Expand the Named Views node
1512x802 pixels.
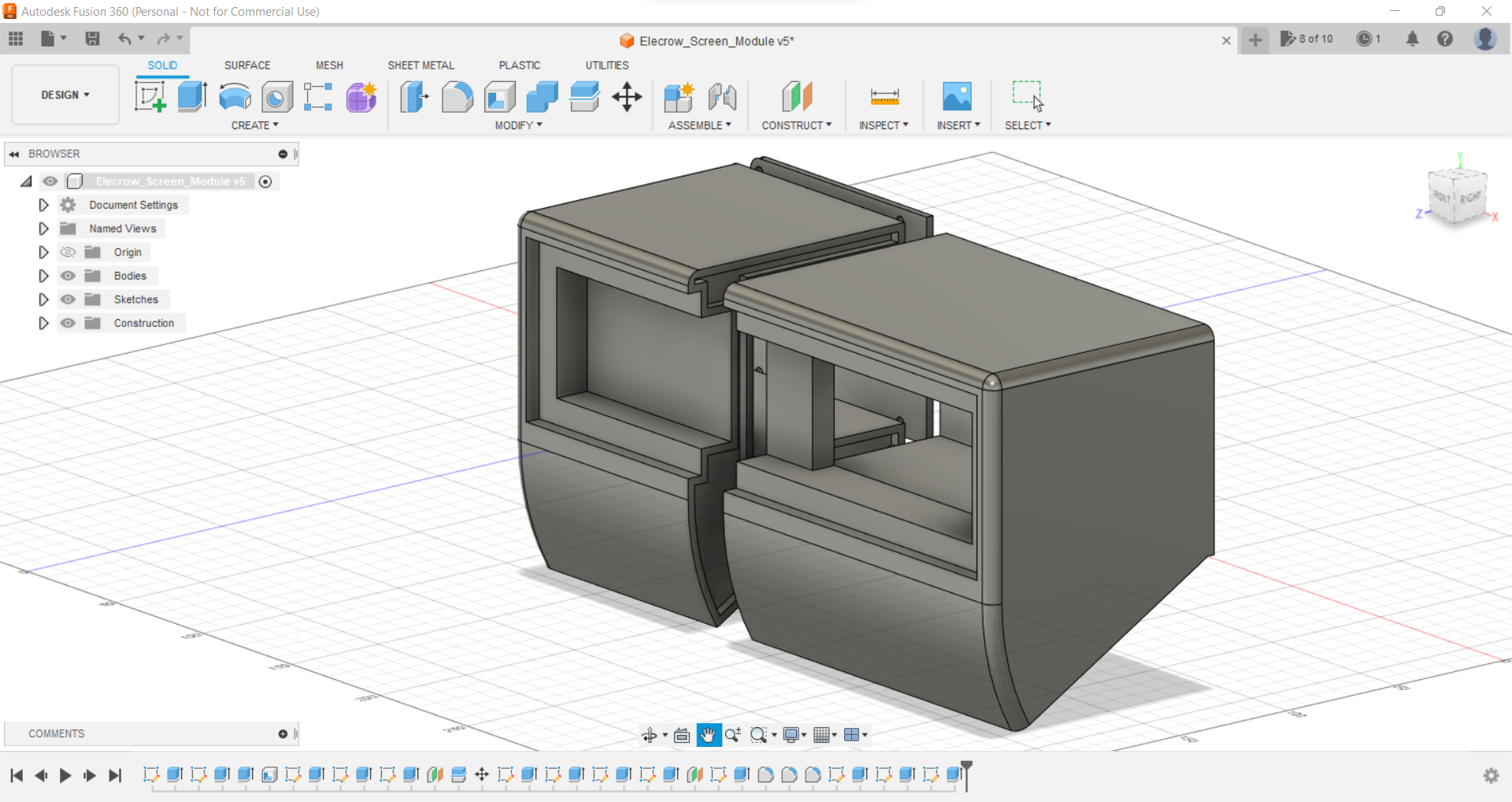(x=43, y=228)
